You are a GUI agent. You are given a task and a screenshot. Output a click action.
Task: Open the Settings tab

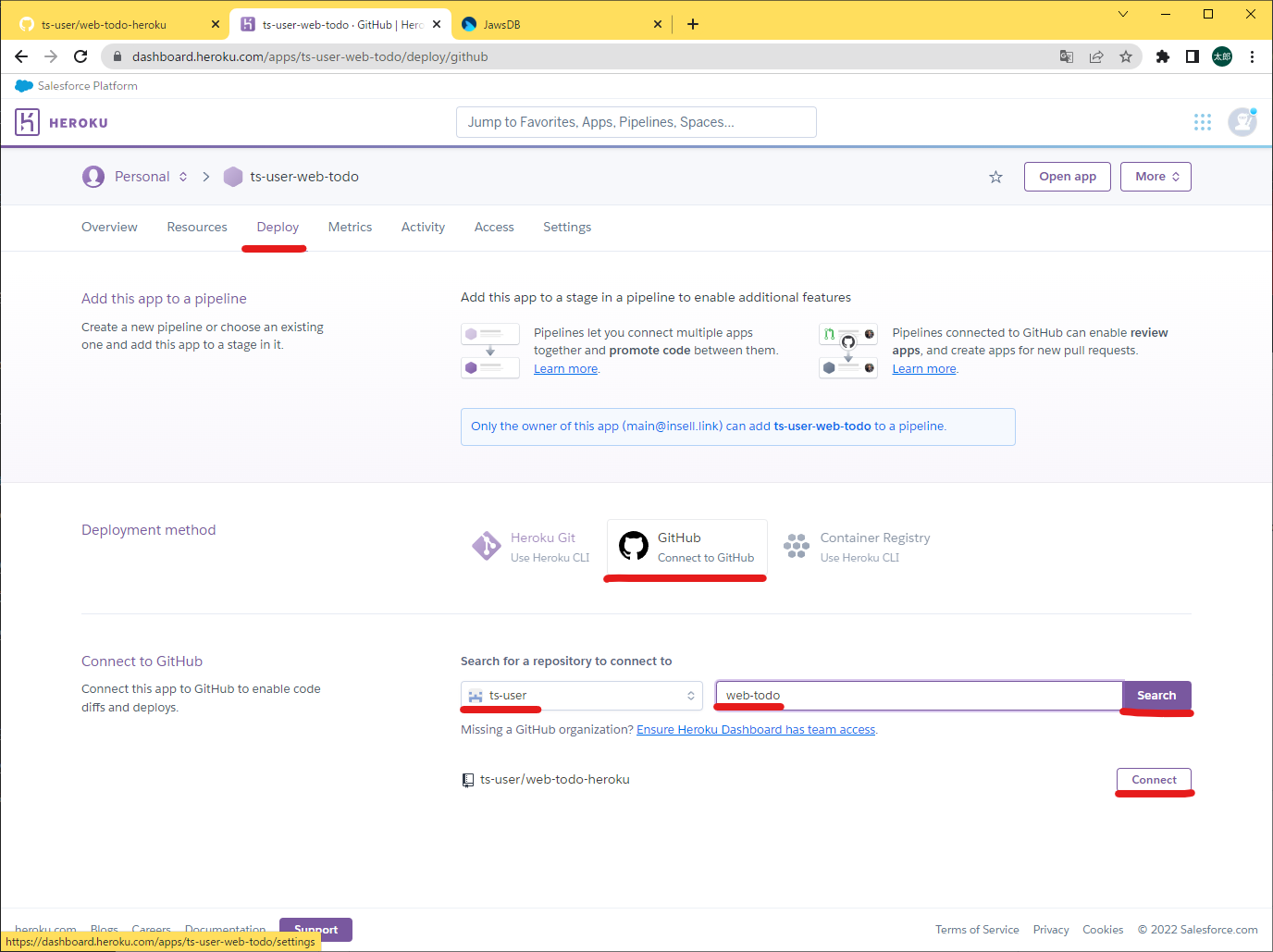point(567,227)
